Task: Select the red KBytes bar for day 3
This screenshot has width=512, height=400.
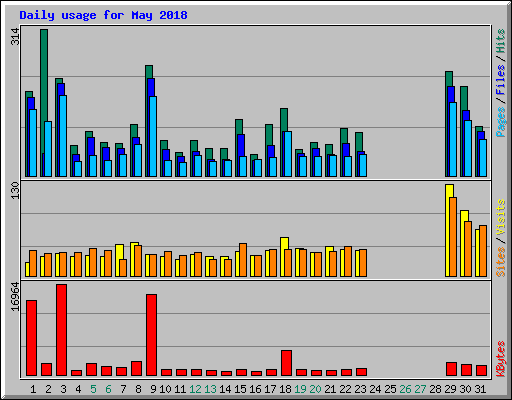Action: coord(61,330)
